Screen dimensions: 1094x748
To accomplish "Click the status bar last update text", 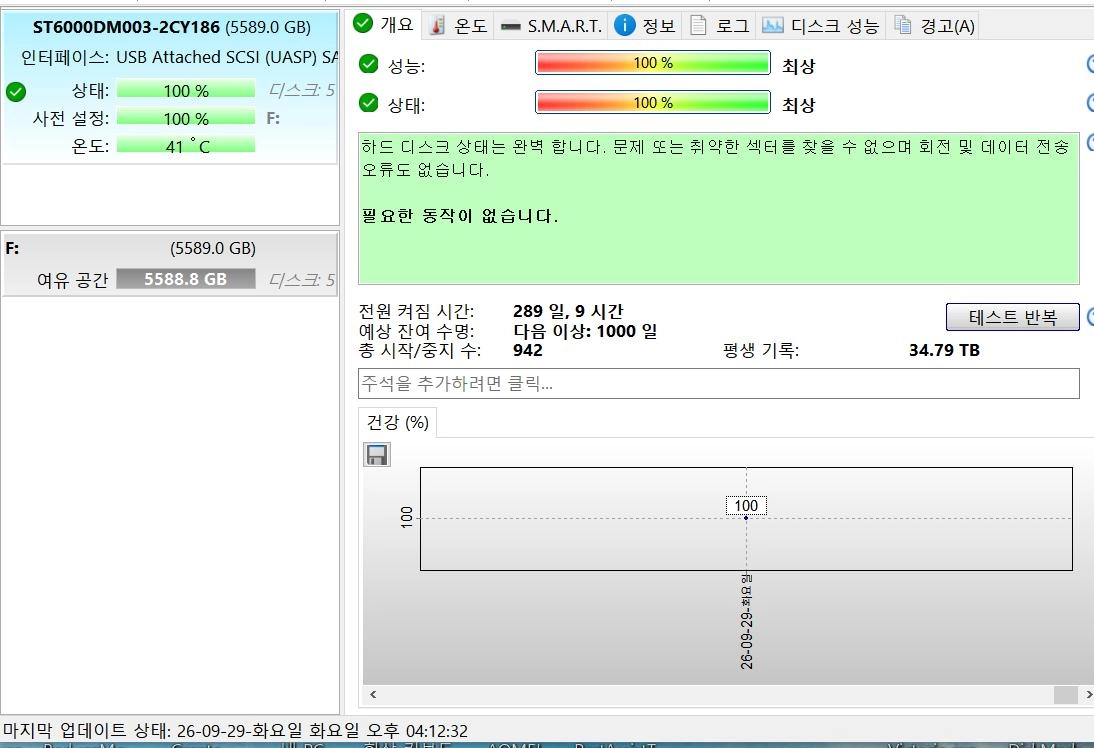I will [x=235, y=731].
